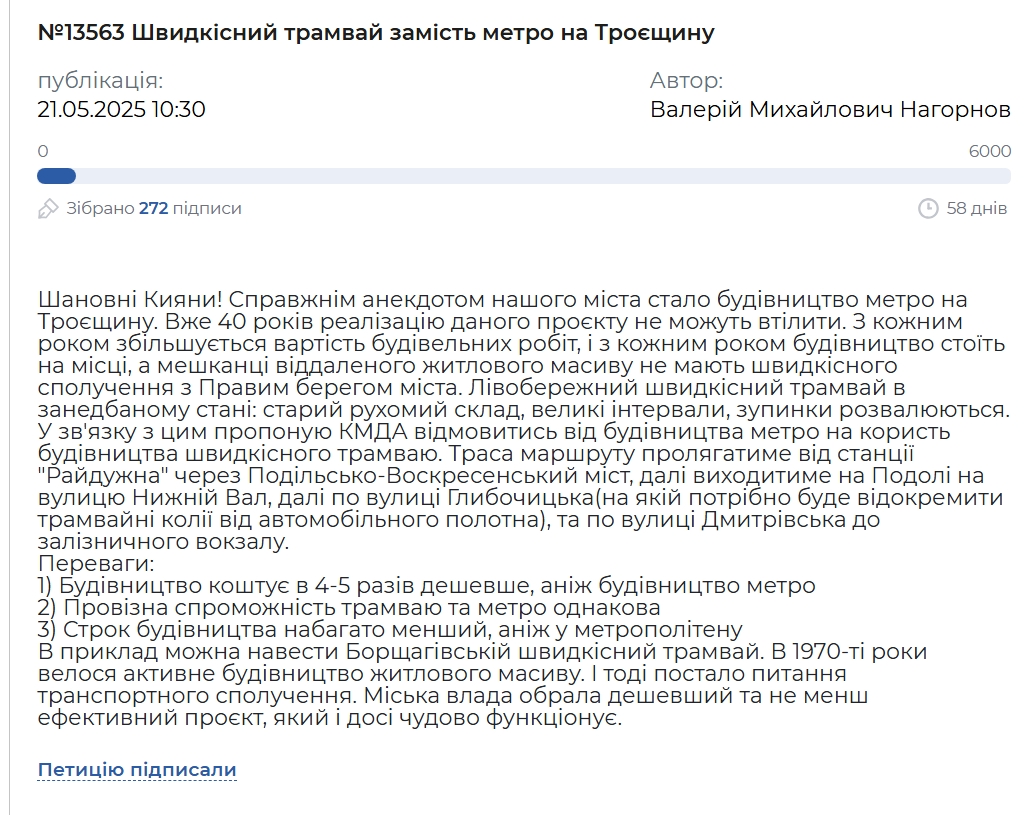This screenshot has width=1032, height=815.
Task: Click the 0 label above progress bar
Action: pos(43,151)
